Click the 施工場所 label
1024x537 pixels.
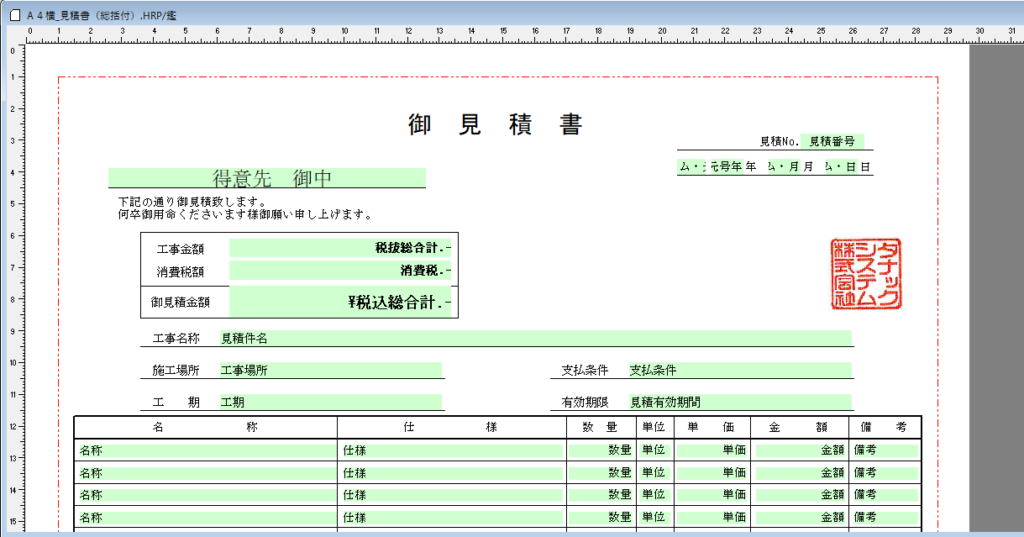pyautogui.click(x=176, y=370)
